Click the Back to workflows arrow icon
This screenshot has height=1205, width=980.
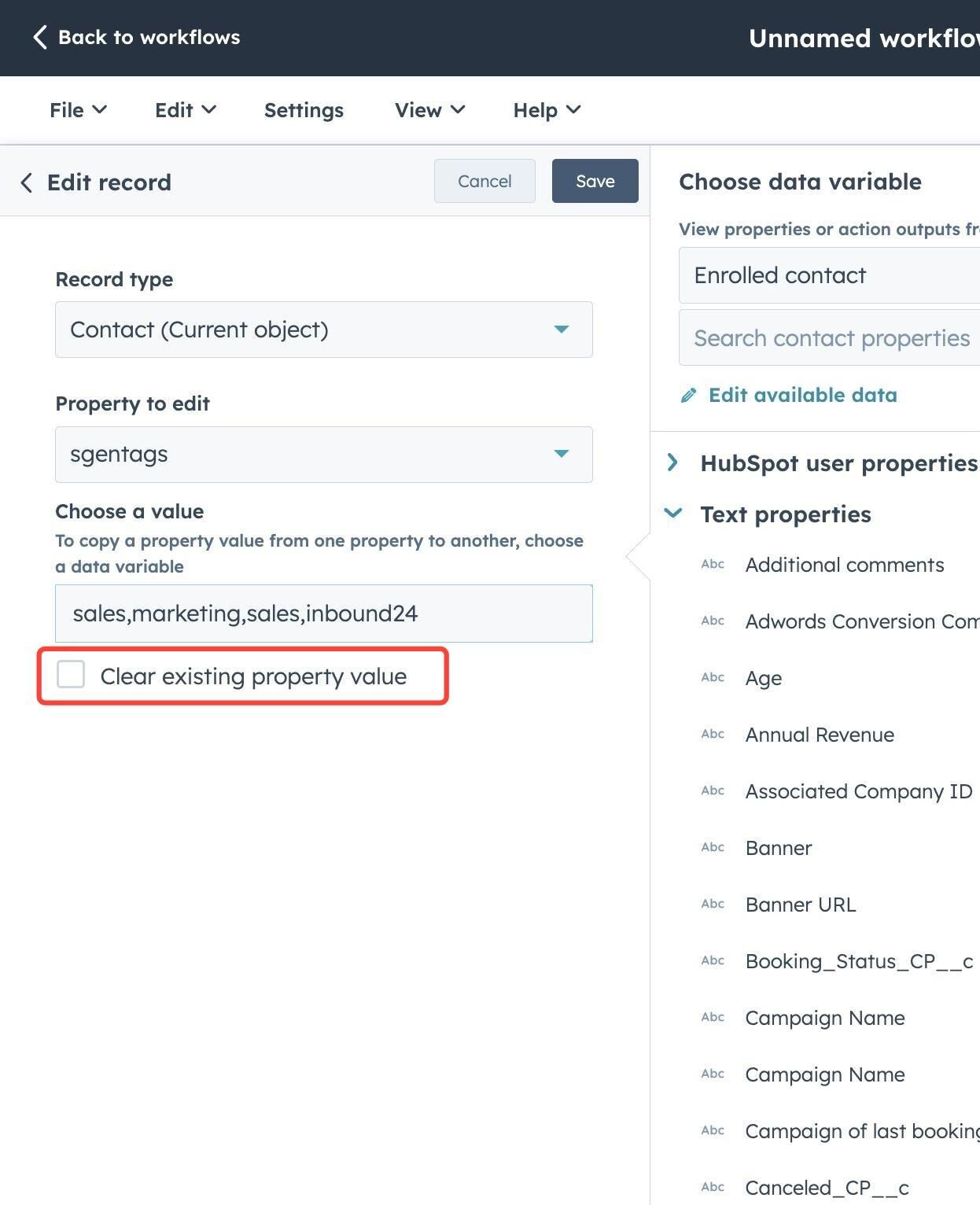tap(40, 37)
